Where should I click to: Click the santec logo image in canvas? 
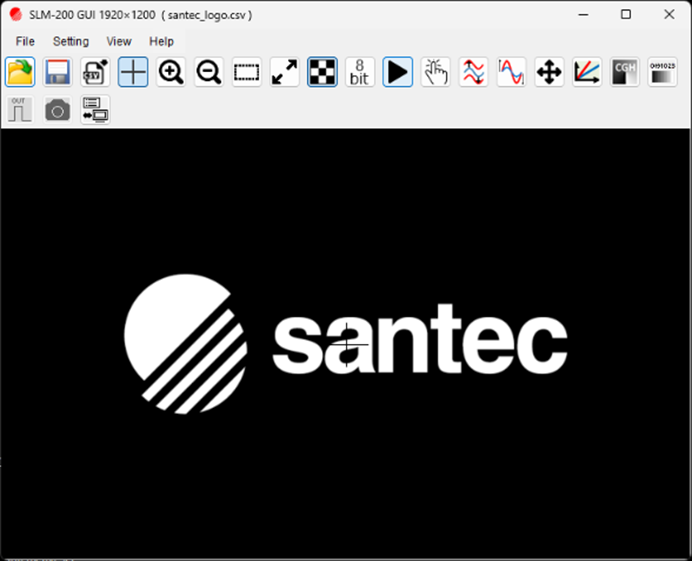coord(345,343)
